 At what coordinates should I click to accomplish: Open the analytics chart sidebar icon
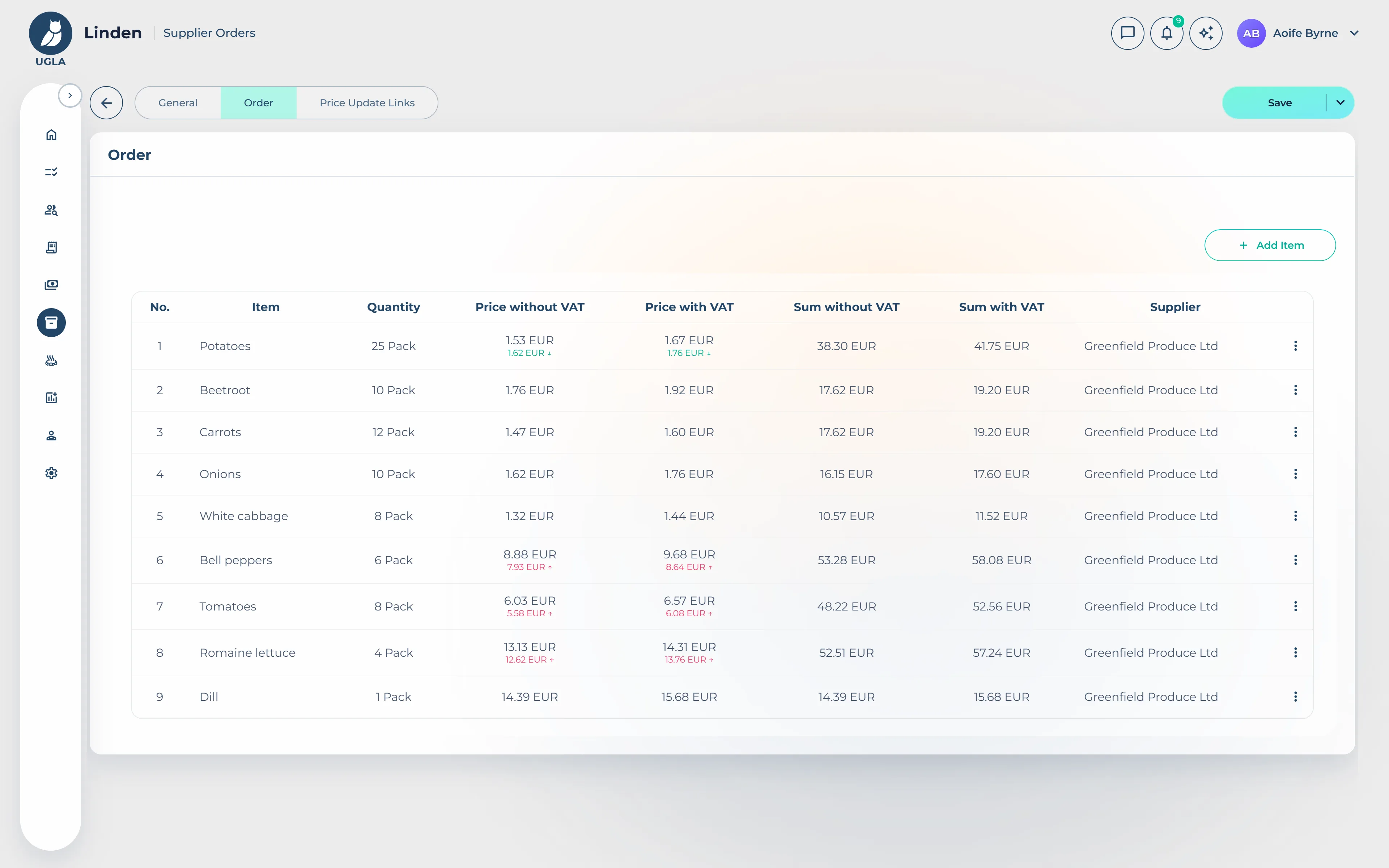pos(51,397)
